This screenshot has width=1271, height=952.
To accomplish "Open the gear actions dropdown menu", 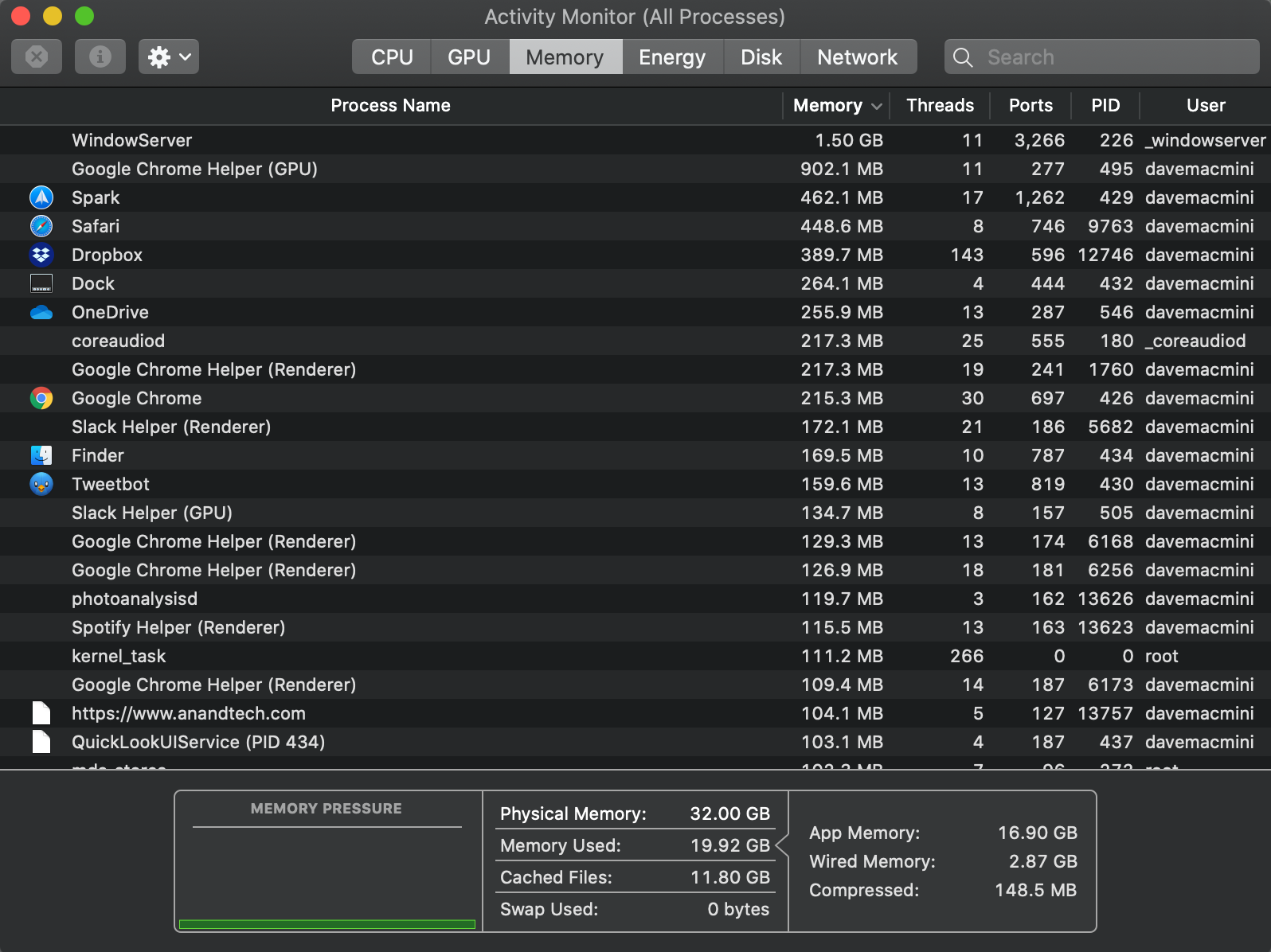I will 169,57.
